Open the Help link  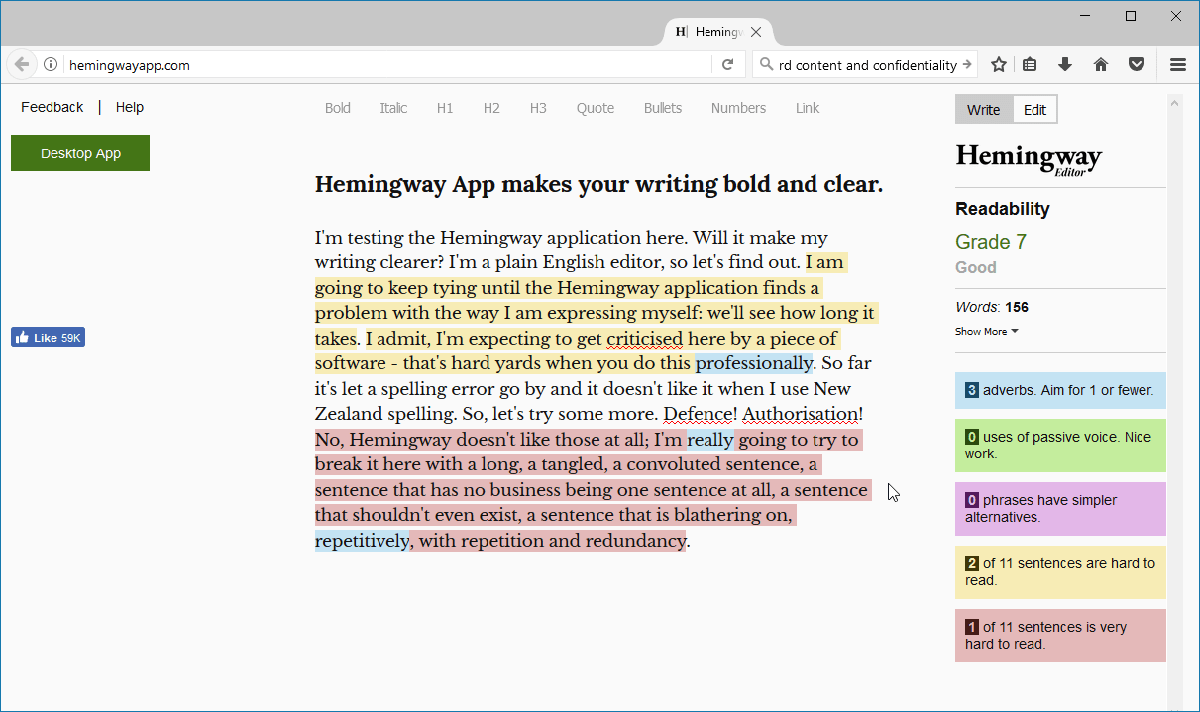click(130, 107)
